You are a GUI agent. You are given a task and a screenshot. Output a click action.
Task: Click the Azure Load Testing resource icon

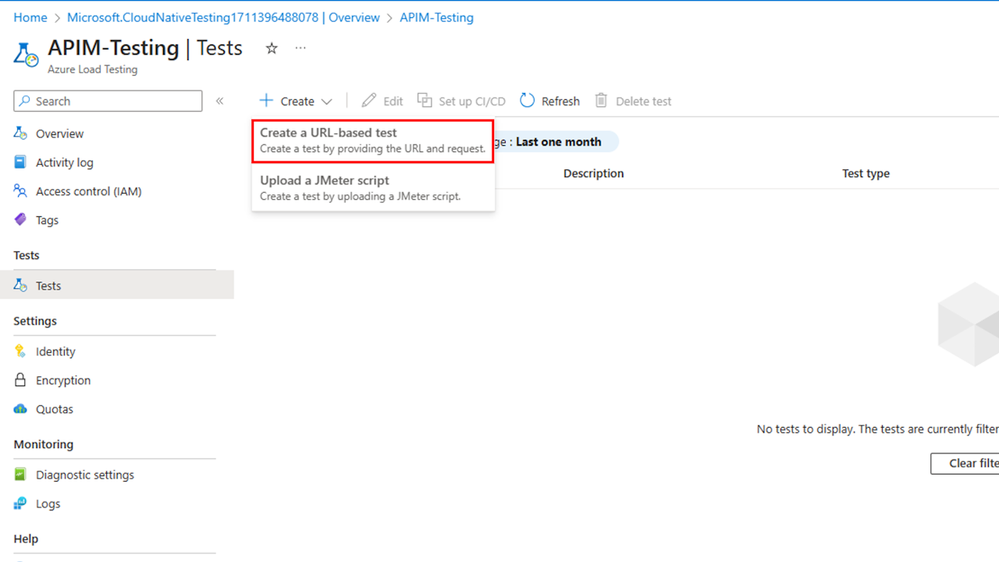click(26, 55)
